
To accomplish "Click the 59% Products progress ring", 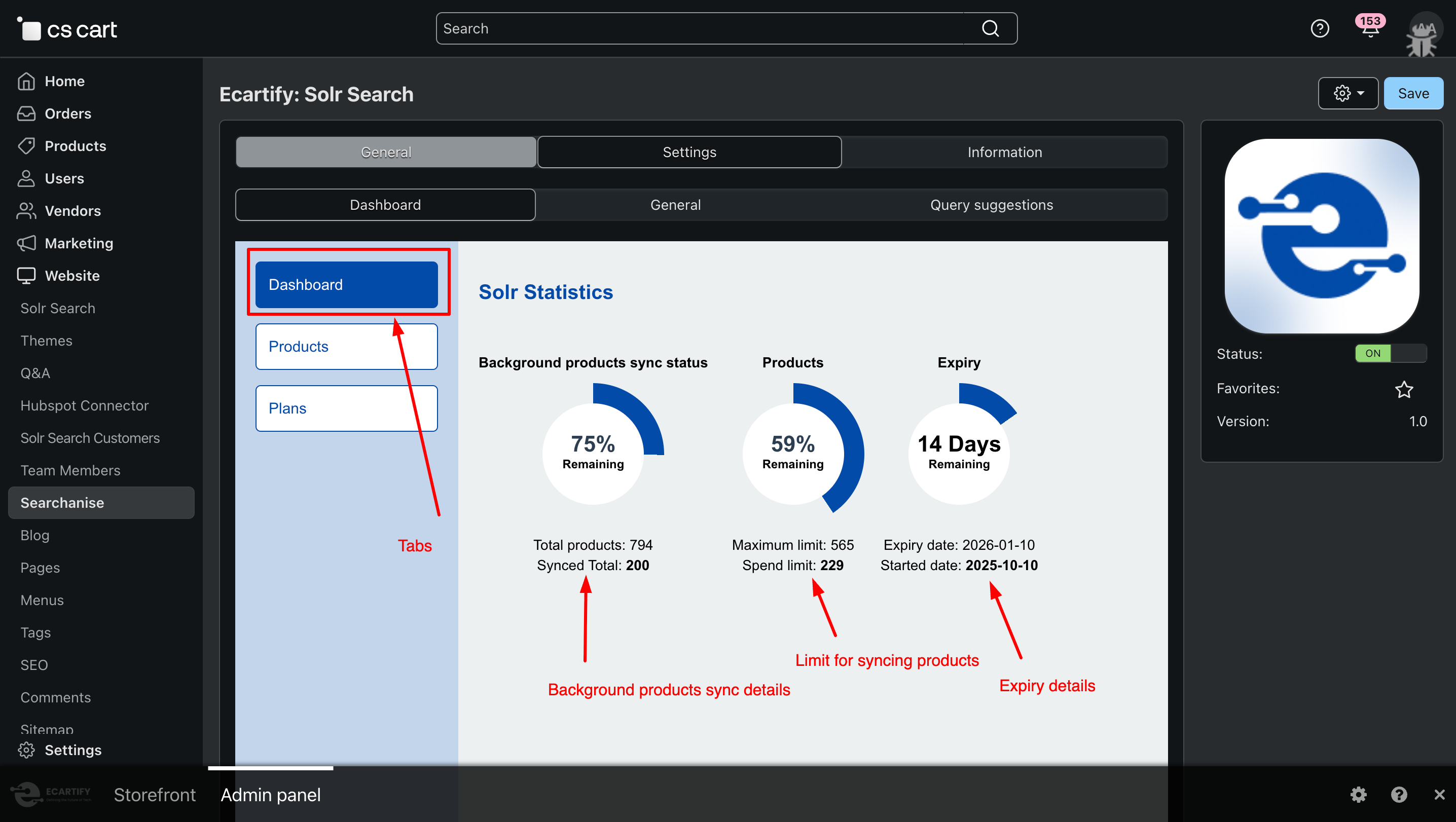I will (793, 453).
